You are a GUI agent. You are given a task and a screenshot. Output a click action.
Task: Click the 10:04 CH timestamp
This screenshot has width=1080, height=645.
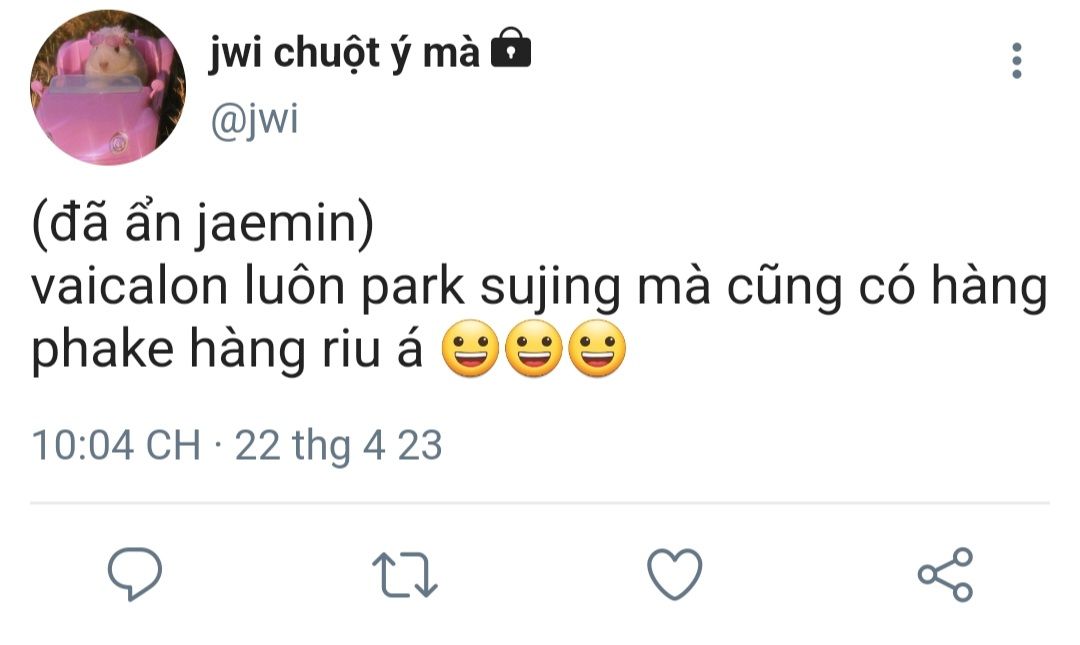tap(116, 445)
